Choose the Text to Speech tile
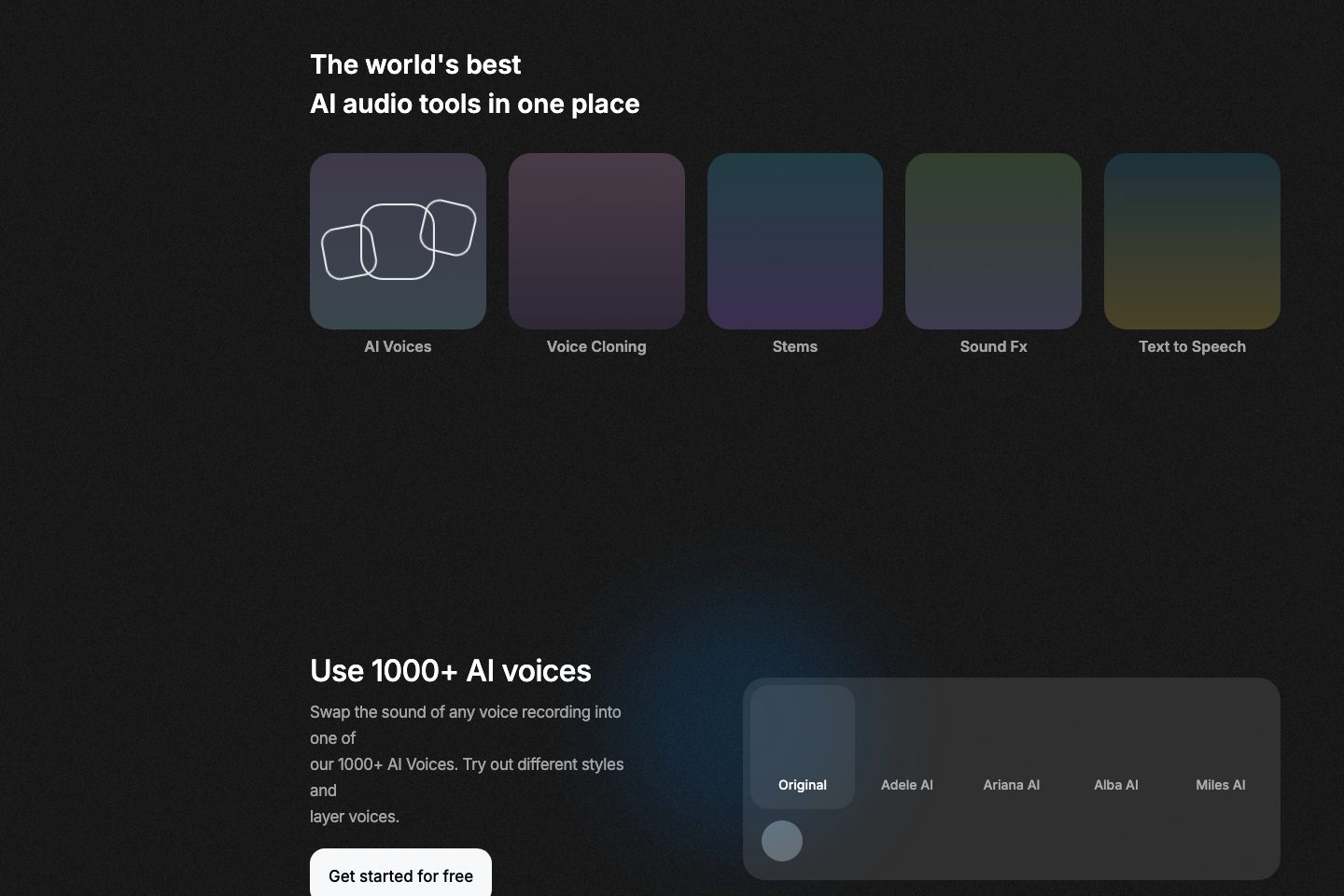This screenshot has height=896, width=1344. (1192, 241)
